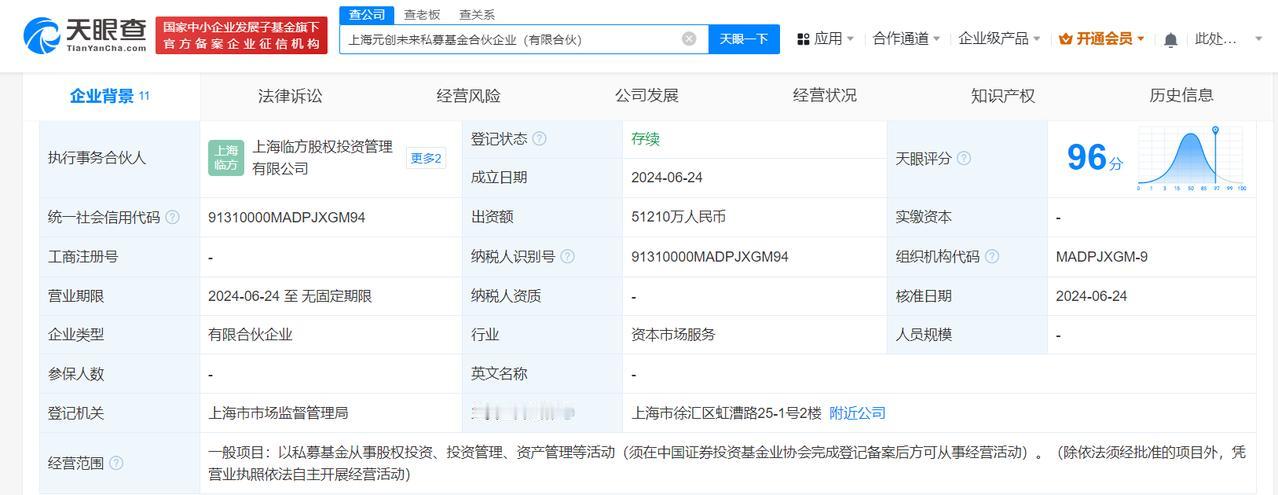This screenshot has width=1278, height=495.
Task: Switch to the 知识产权 tab
Action: pyautogui.click(x=1003, y=96)
